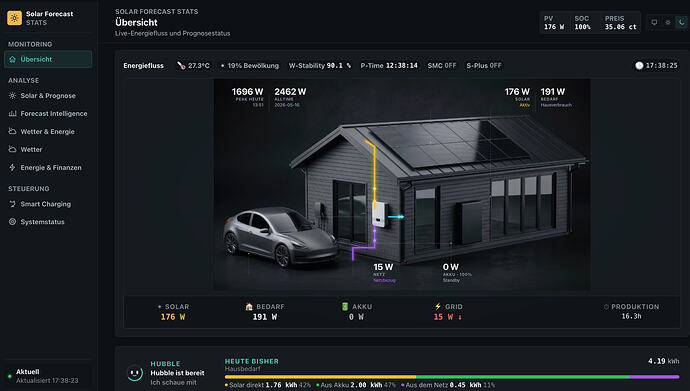Click the Produktion circle icon
The image size is (690, 391).
point(606,307)
